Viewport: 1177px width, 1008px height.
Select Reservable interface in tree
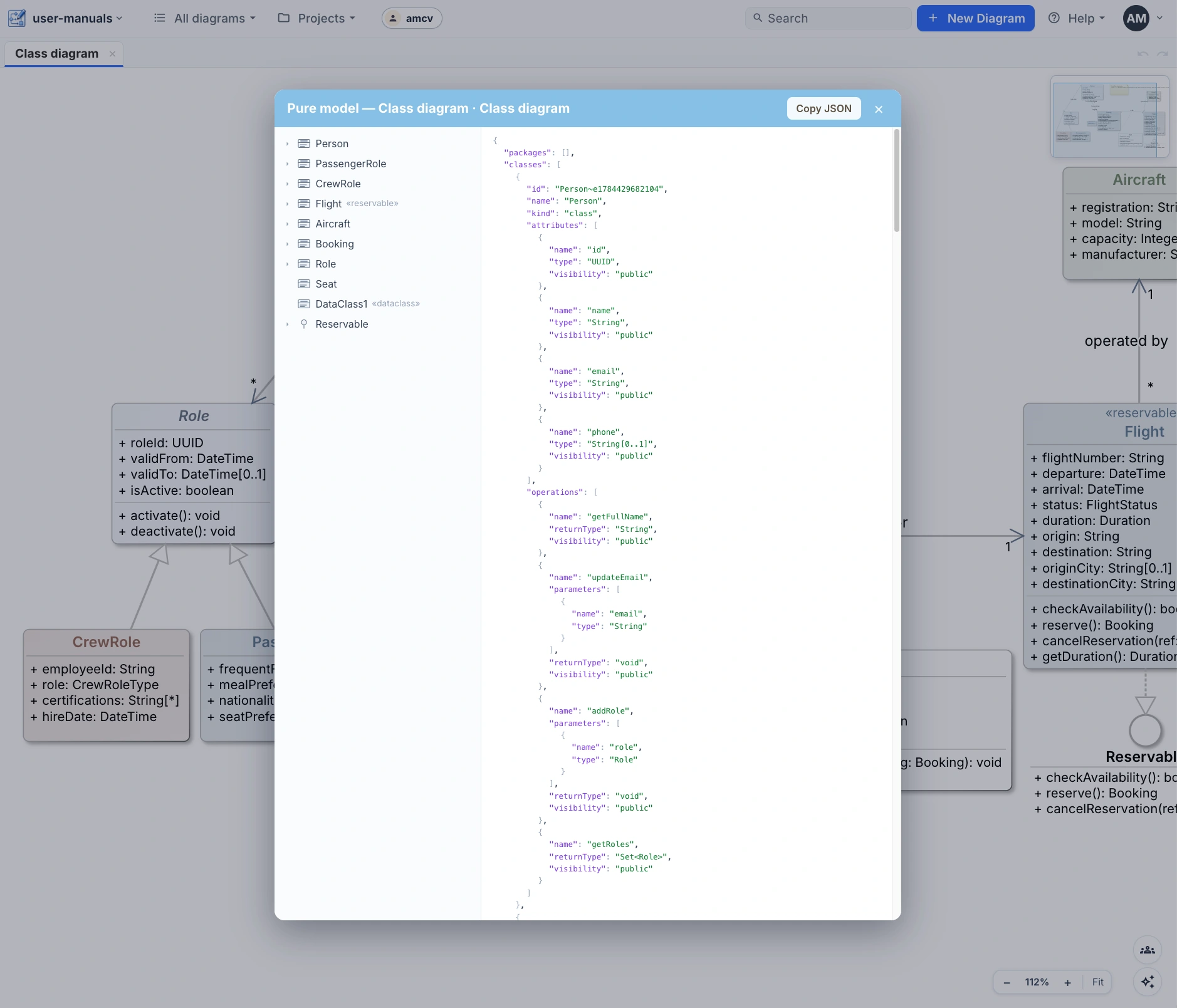point(342,324)
